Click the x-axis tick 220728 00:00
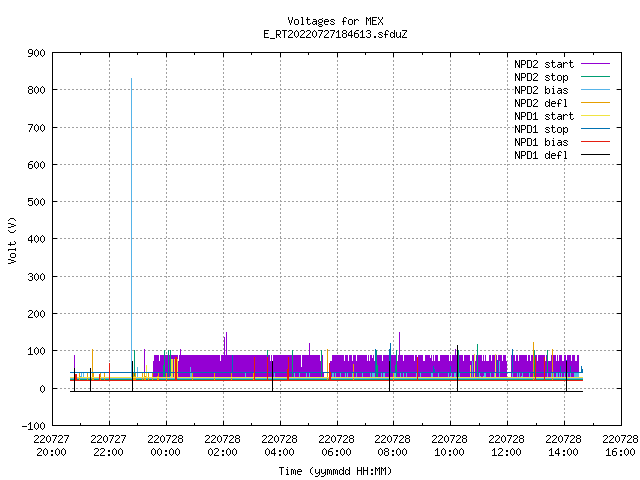This screenshot has width=640, height=480. pos(165,445)
